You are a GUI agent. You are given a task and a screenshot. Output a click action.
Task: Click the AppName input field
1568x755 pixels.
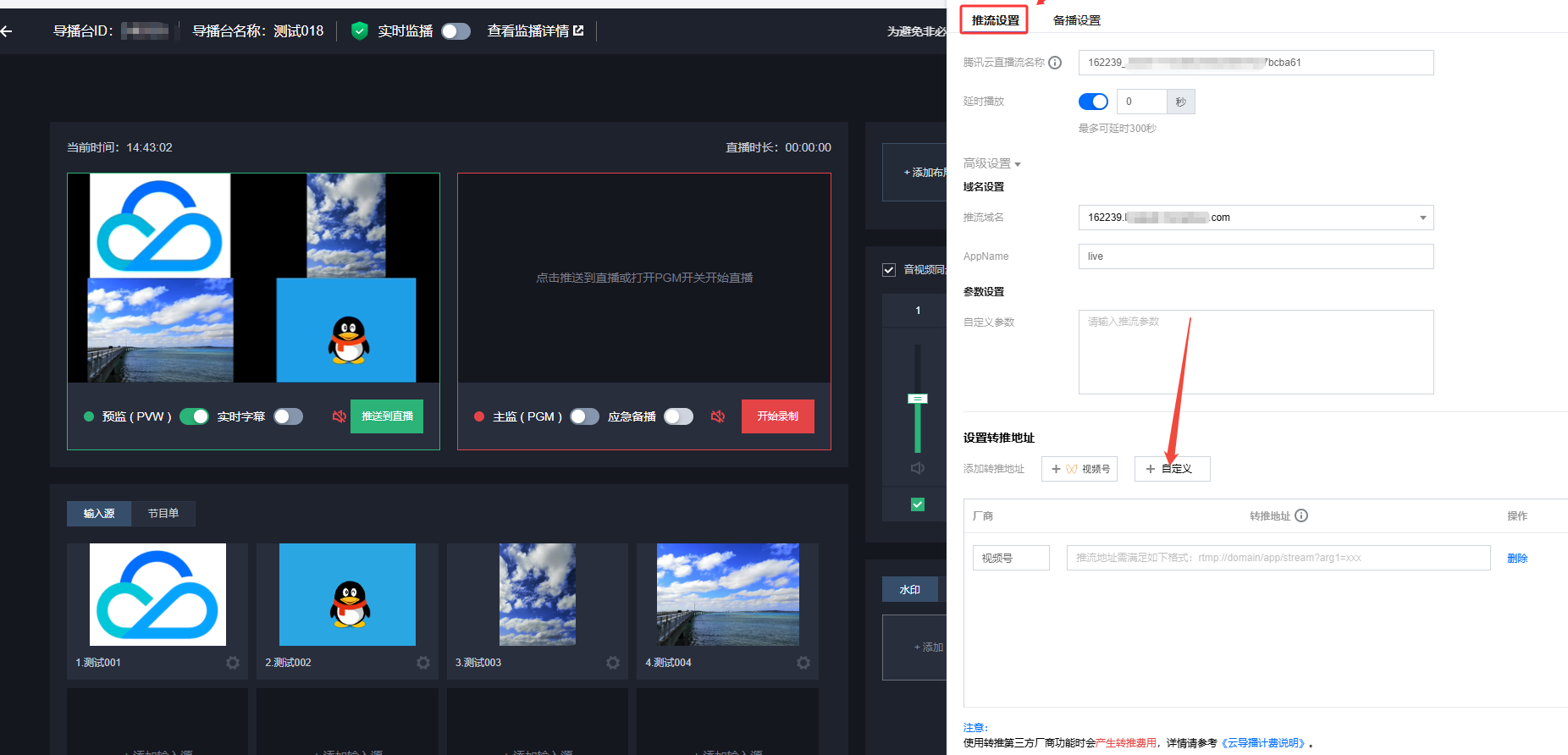click(1256, 256)
